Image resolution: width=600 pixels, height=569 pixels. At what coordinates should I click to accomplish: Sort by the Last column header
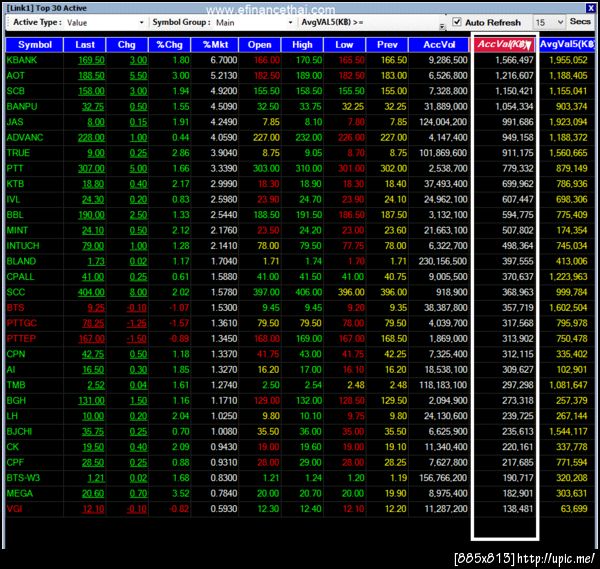[85, 45]
